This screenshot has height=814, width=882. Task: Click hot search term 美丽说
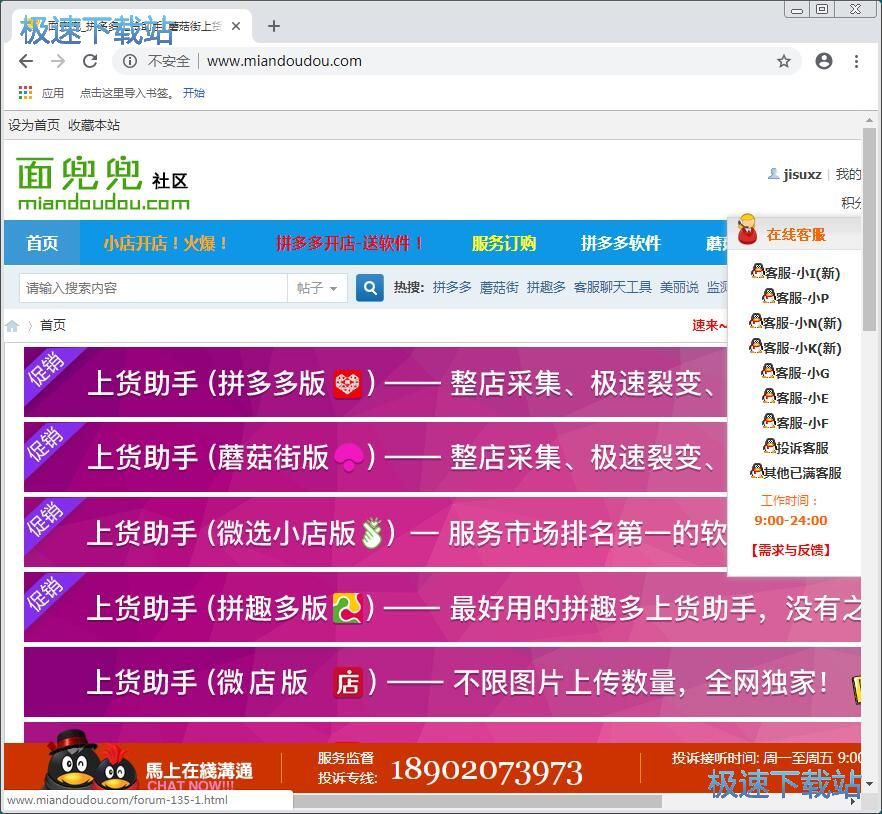[x=679, y=287]
